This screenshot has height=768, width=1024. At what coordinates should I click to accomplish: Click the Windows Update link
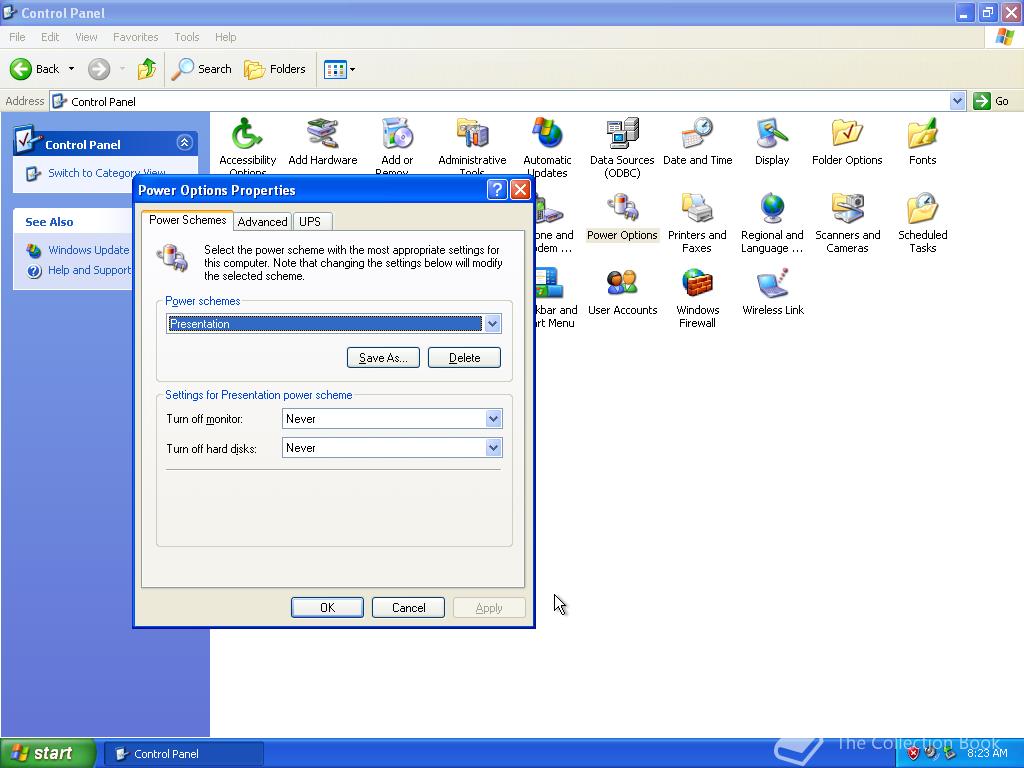pos(88,249)
